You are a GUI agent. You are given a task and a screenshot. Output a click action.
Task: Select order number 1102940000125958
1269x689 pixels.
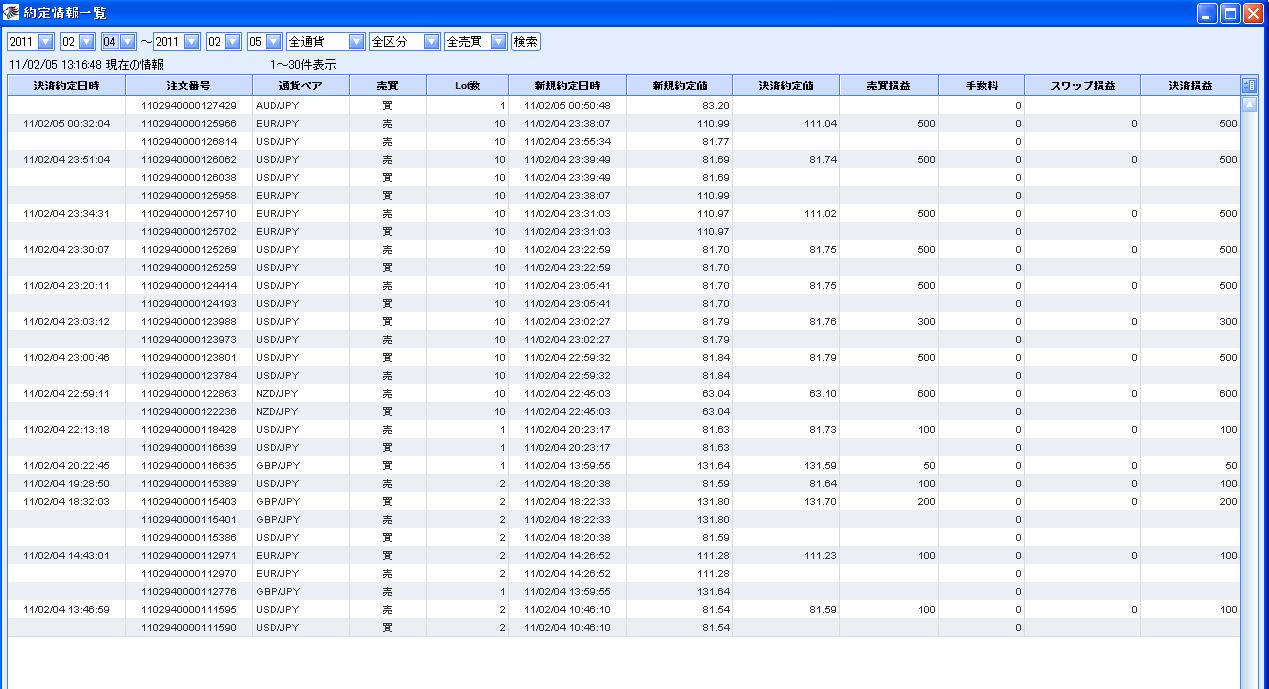[x=189, y=195]
